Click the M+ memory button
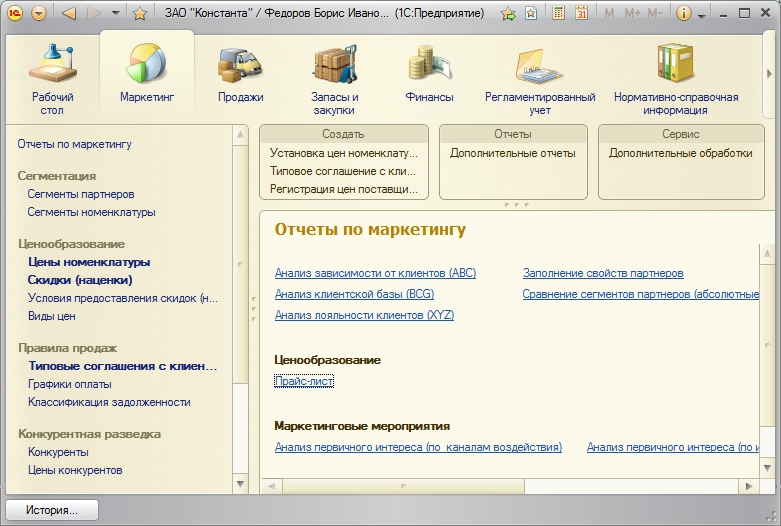The image size is (781, 526). click(x=632, y=13)
